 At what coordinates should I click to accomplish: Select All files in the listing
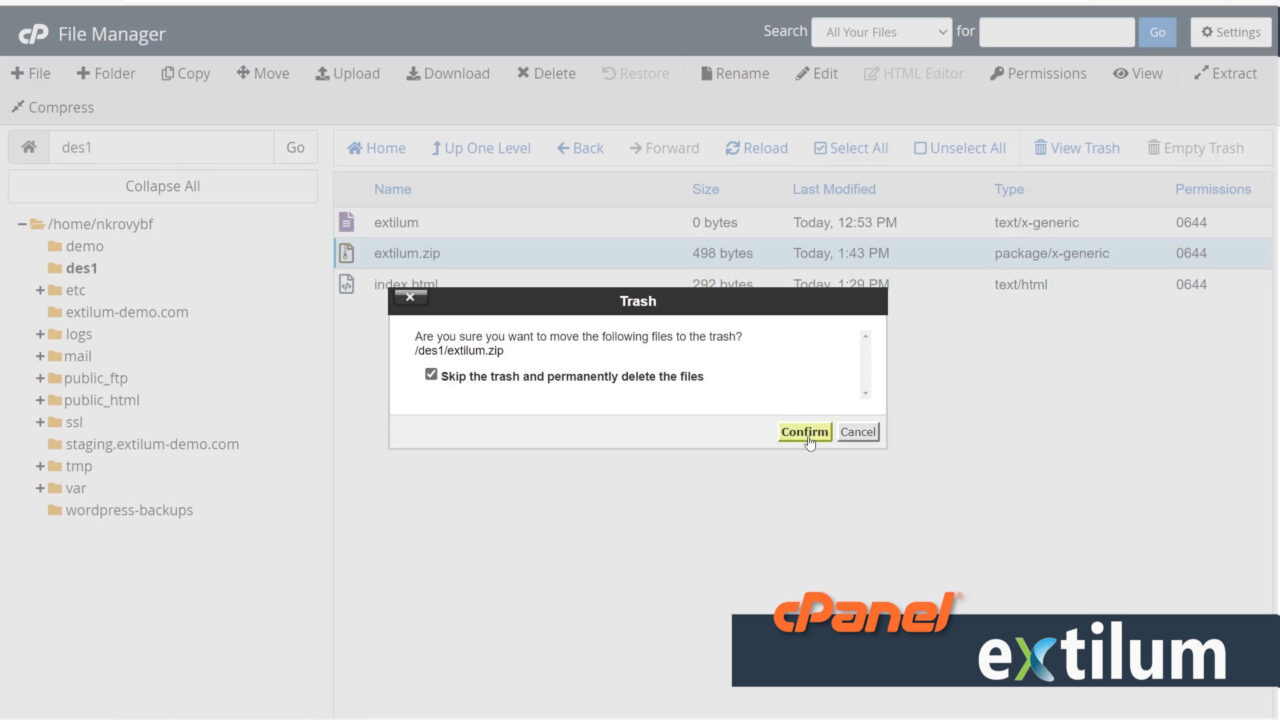tap(850, 147)
